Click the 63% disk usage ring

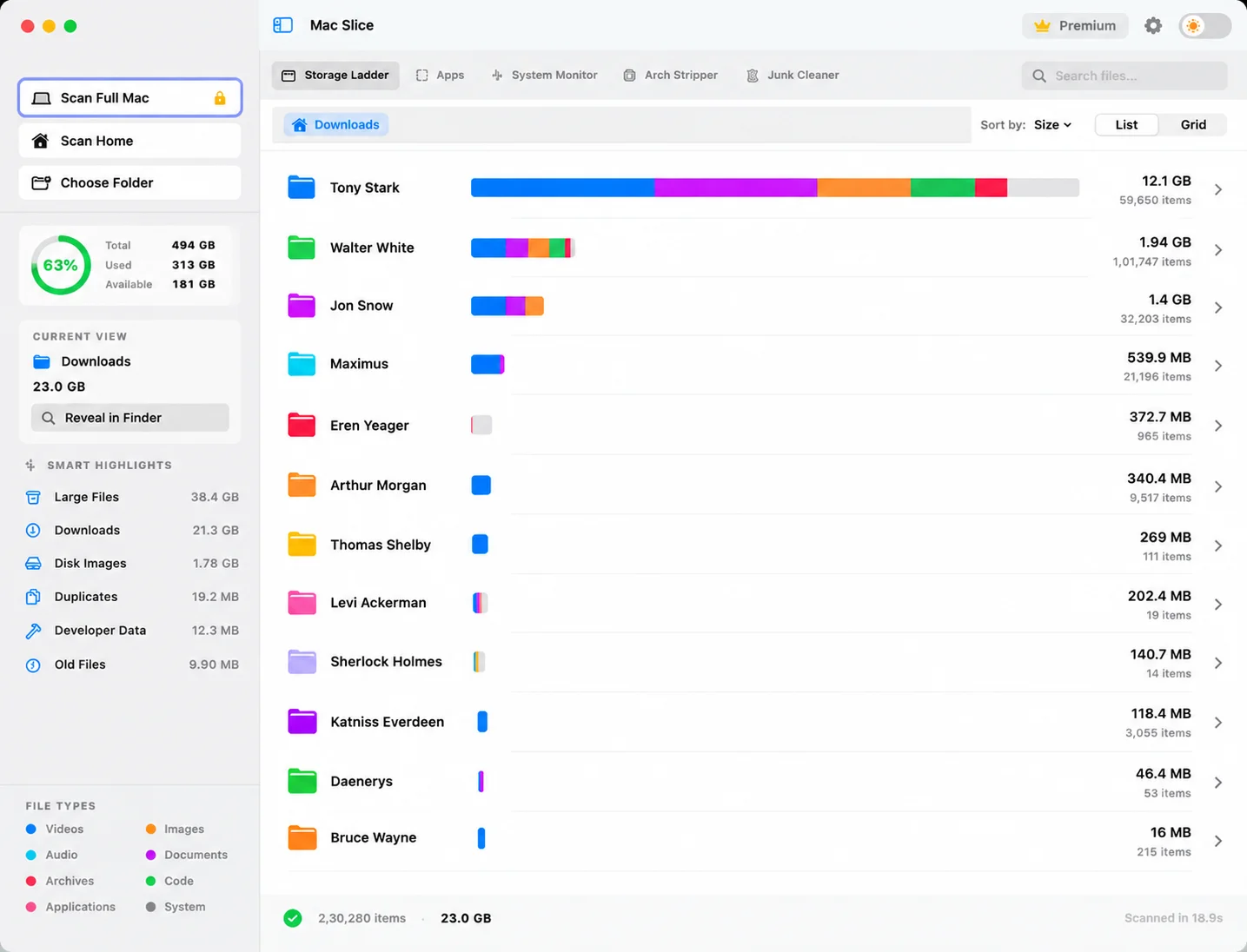(61, 265)
